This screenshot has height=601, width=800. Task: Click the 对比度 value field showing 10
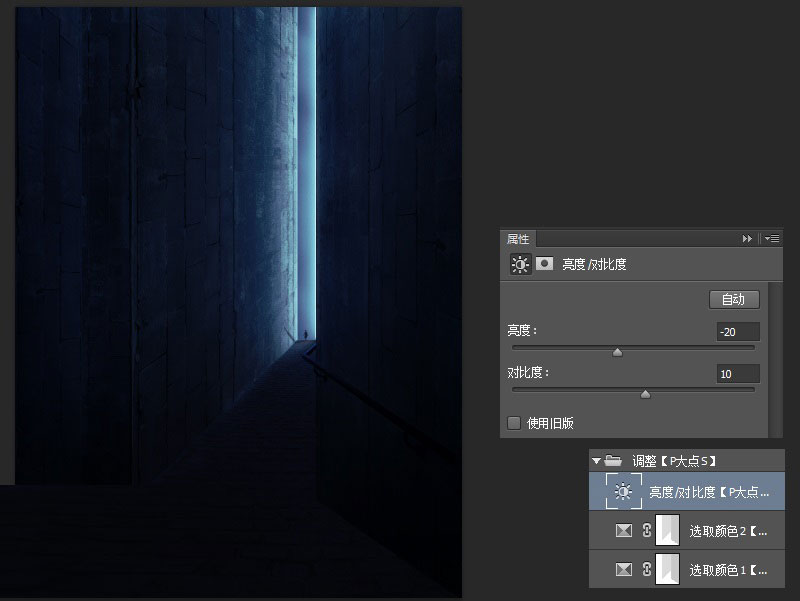click(738, 374)
